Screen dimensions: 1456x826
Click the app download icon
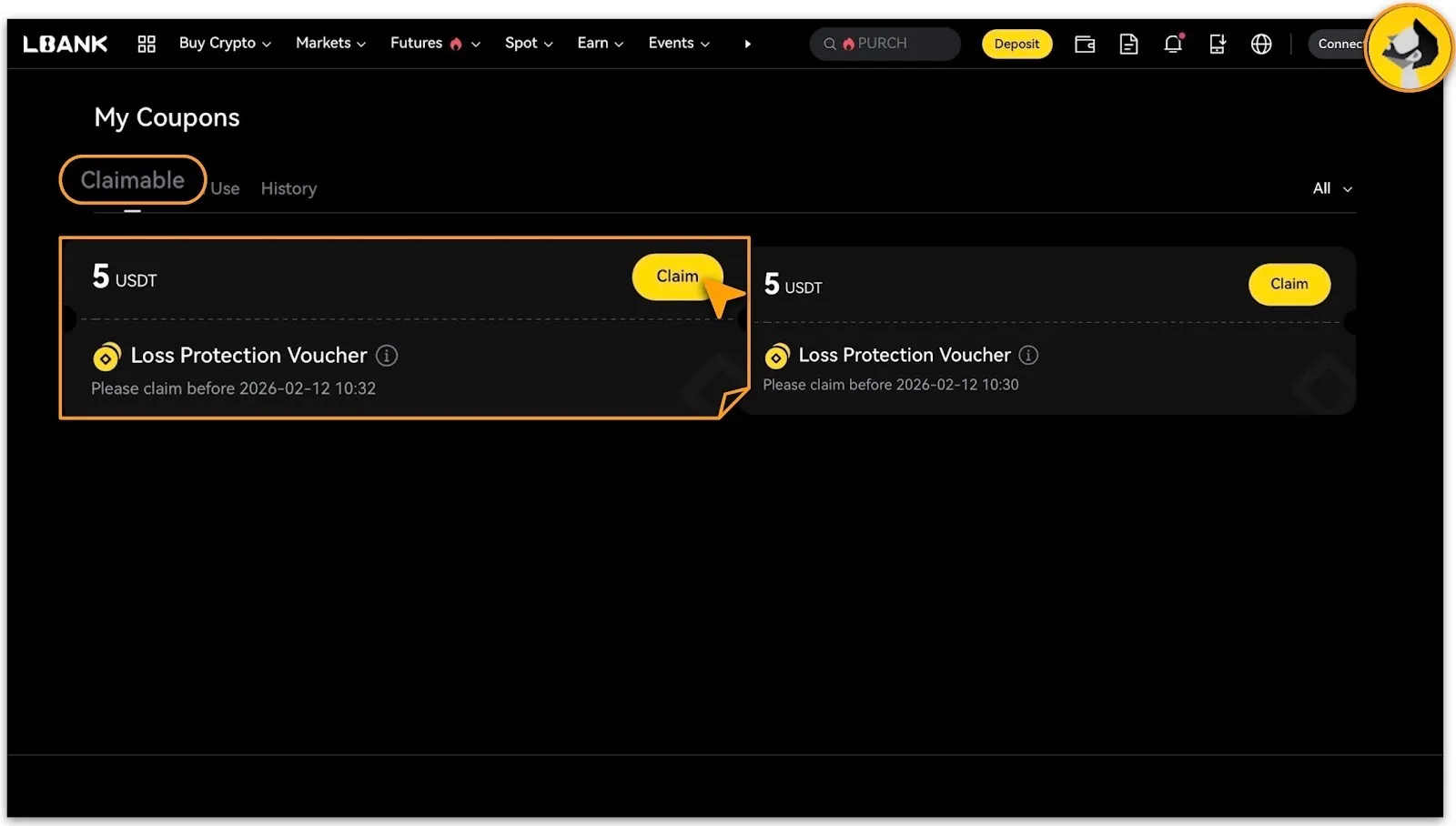1217,44
